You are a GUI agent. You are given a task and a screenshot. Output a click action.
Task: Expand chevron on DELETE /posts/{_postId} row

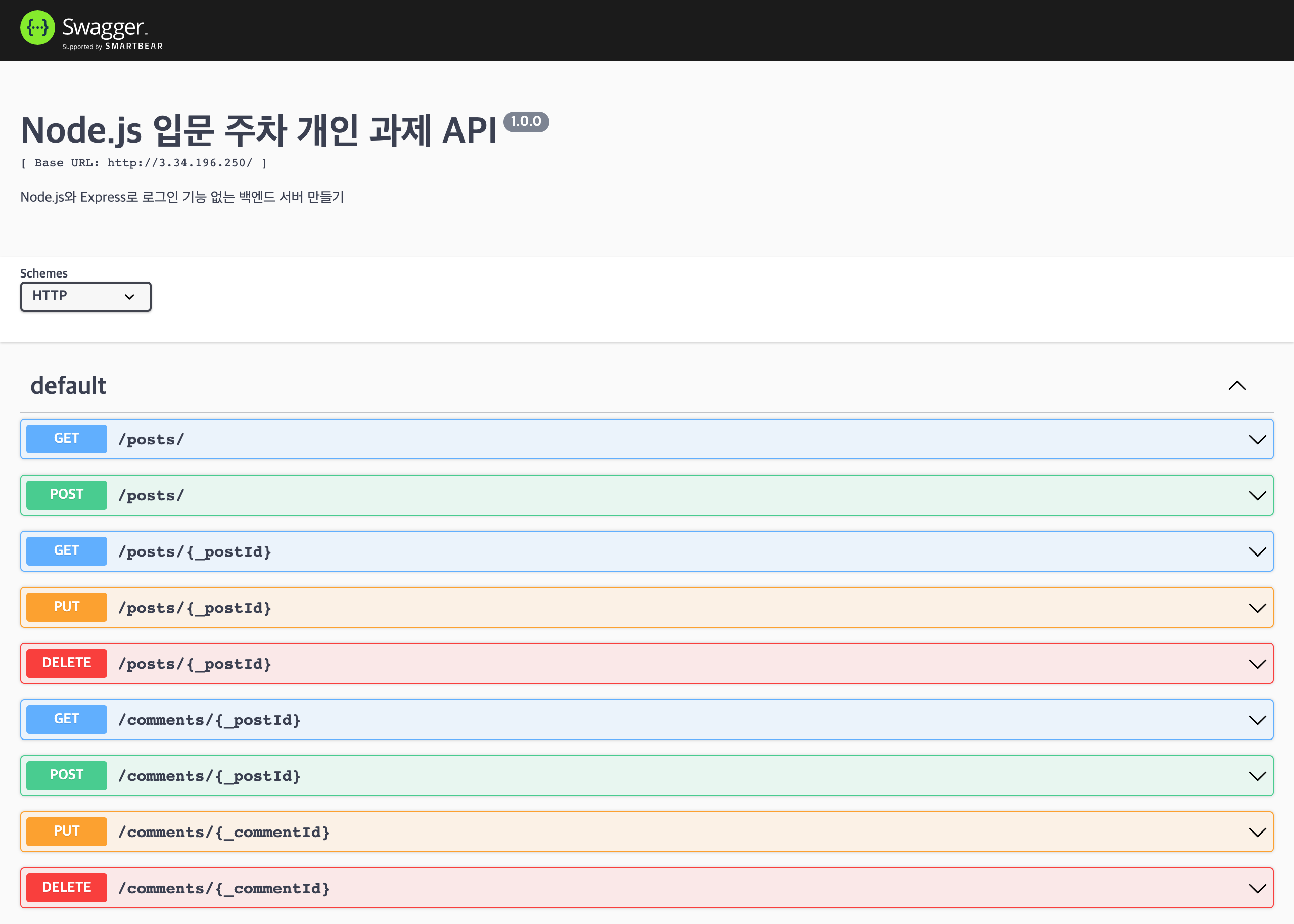point(1257,663)
